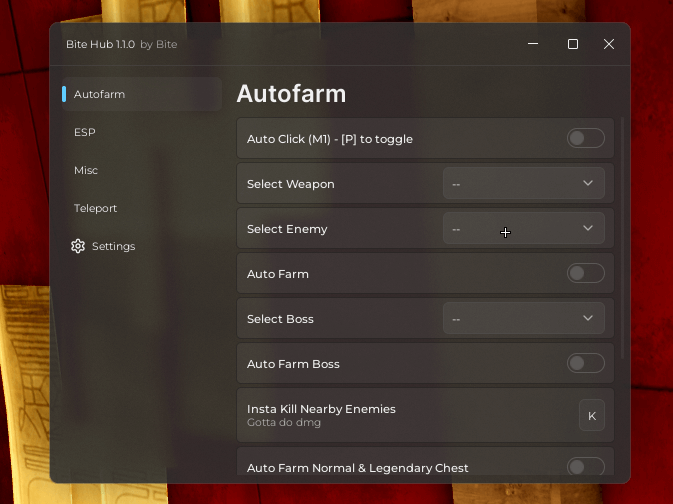Click the Bite Hub 1.1.0 title text
The width and height of the screenshot is (673, 504).
100,44
